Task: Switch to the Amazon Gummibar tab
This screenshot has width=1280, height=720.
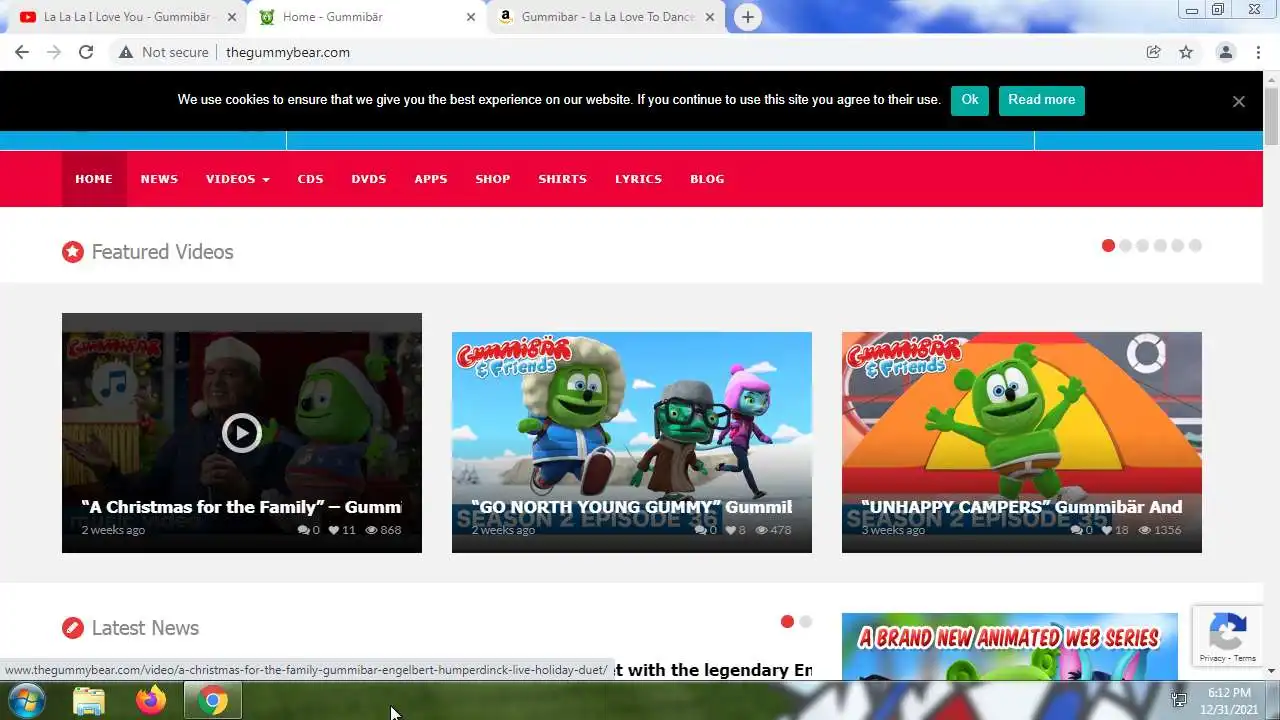Action: [607, 17]
